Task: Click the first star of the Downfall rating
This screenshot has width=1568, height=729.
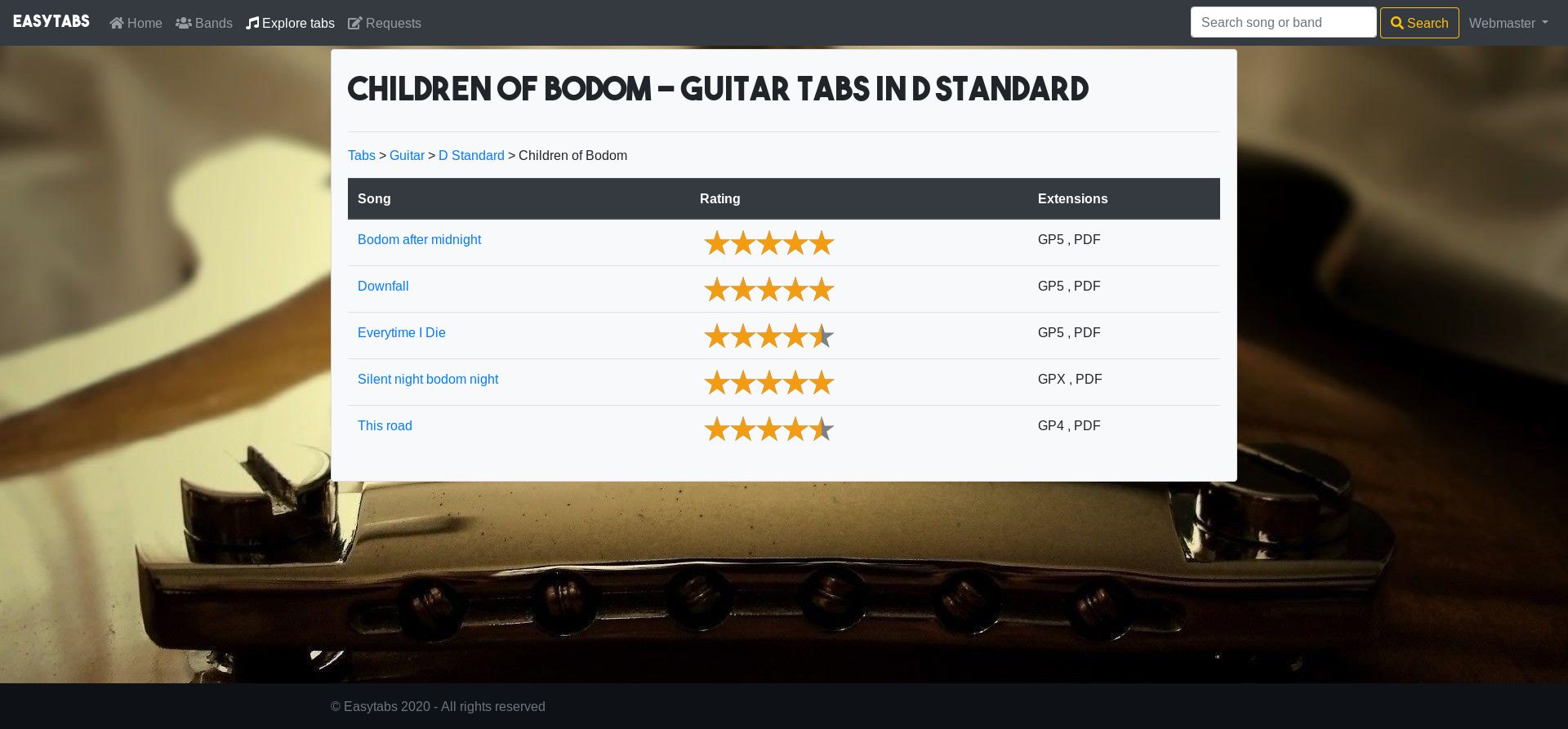Action: click(x=716, y=290)
